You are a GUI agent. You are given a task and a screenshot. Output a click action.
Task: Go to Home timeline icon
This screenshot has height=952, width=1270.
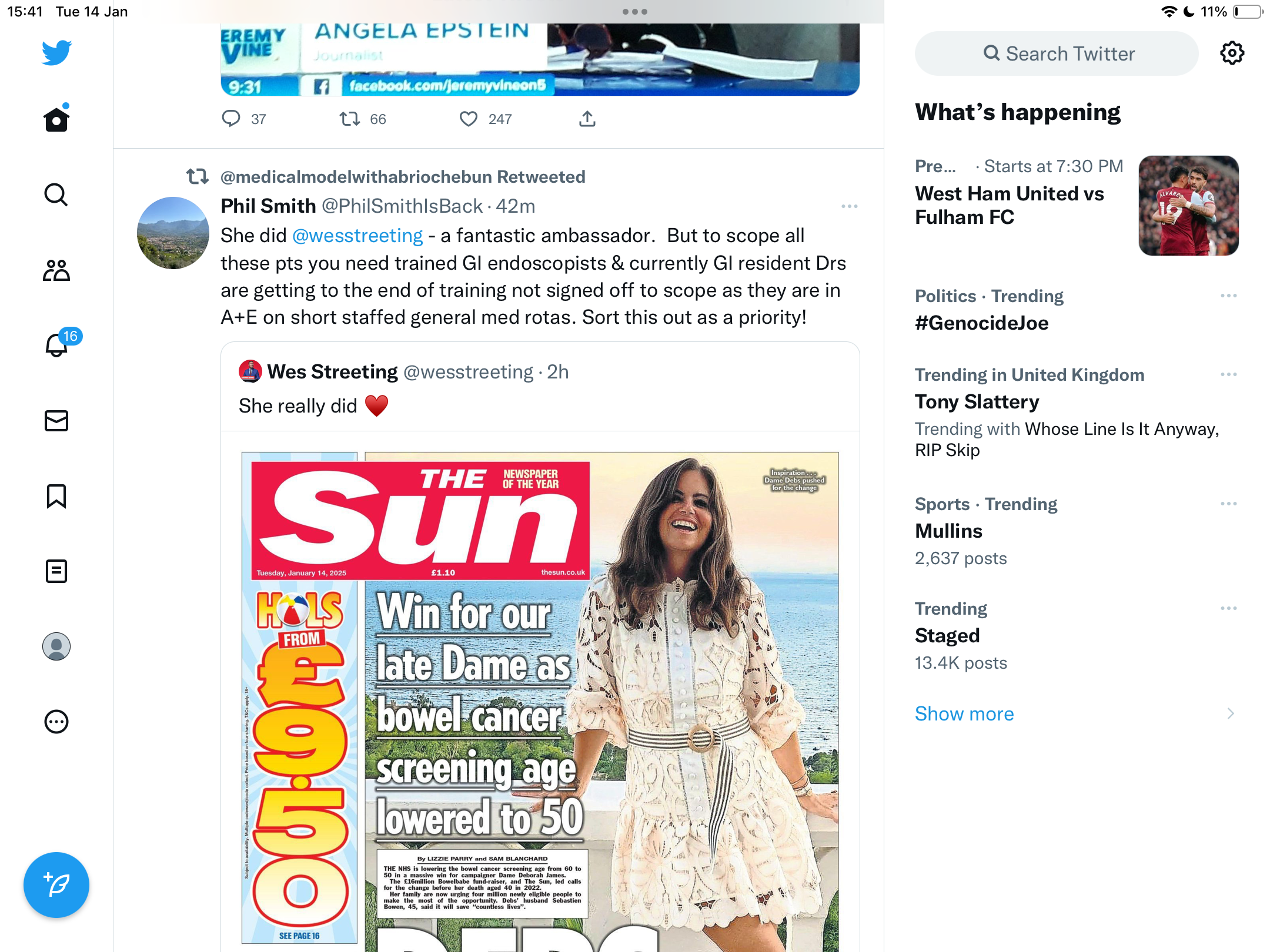click(56, 119)
